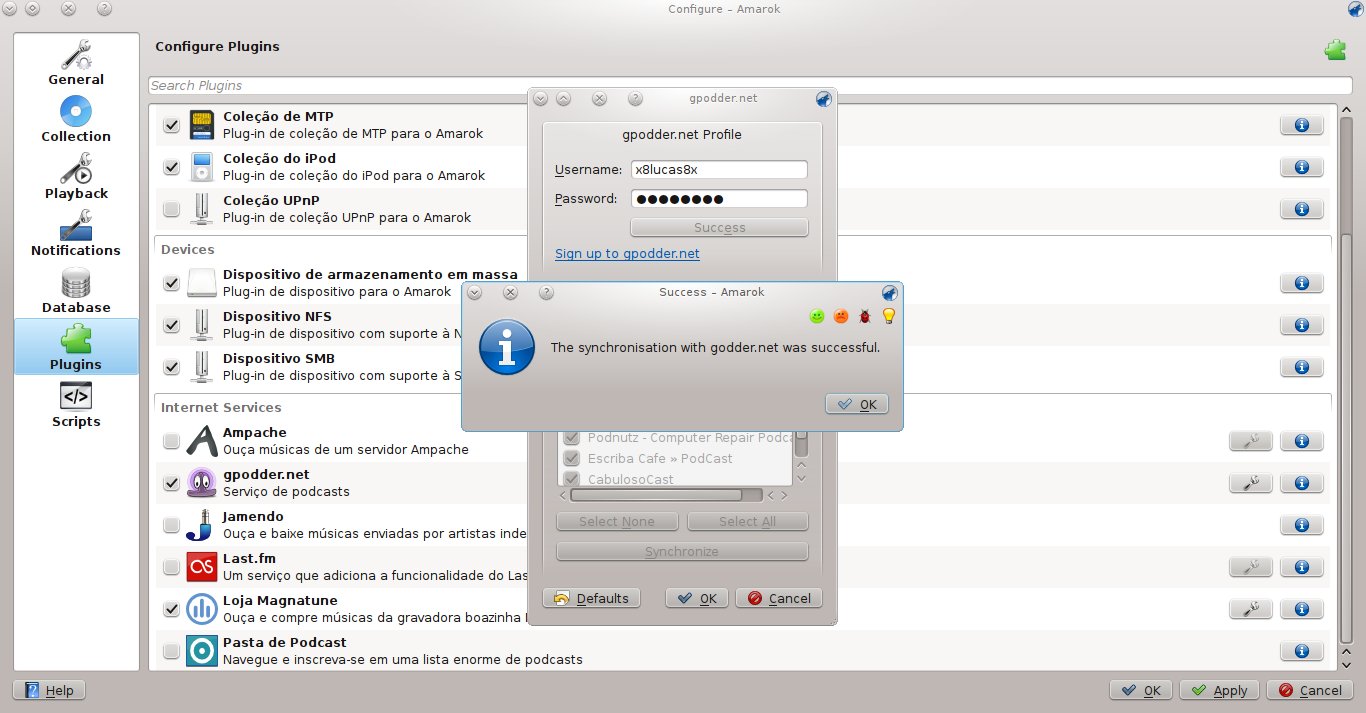
Task: Open Loja Magnatune configuration wrench button
Action: (1250, 609)
